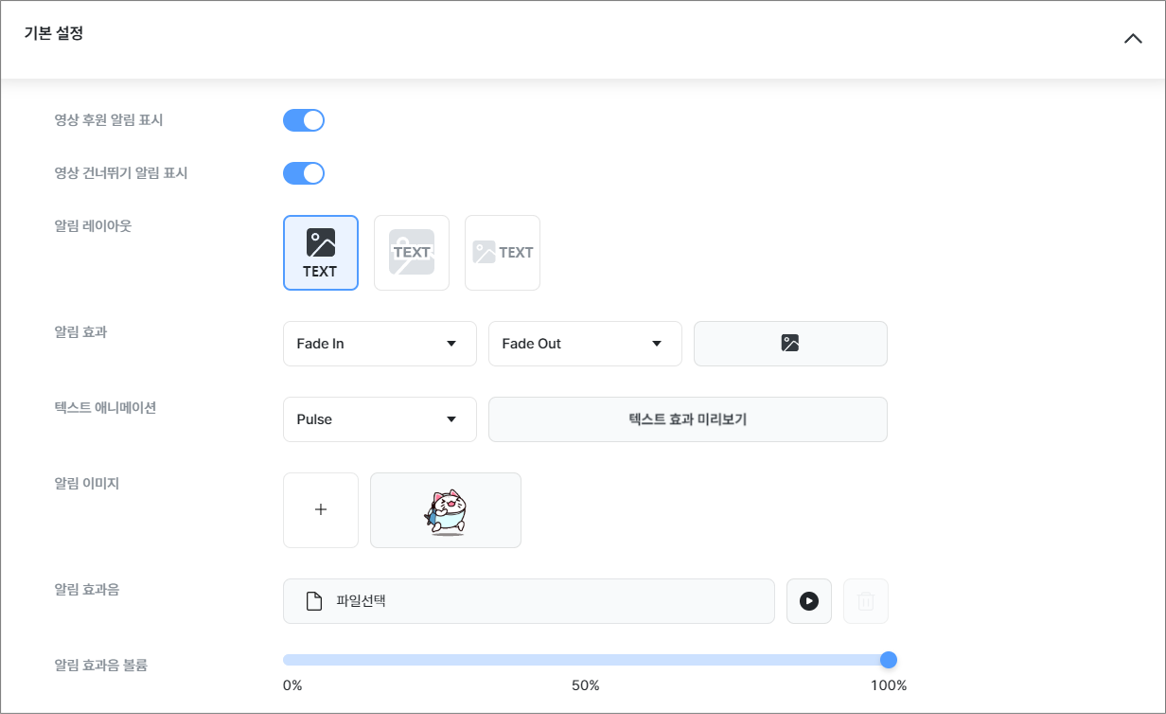Click the volume slider handle at 100%
The image size is (1166, 714).
888,660
